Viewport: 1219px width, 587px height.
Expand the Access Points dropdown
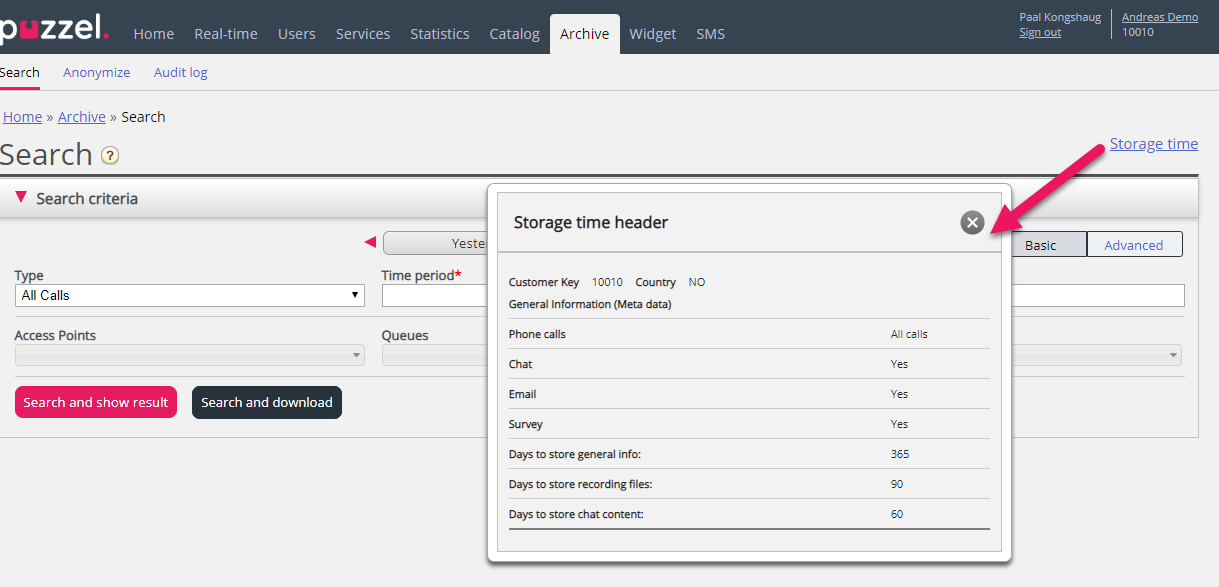click(190, 355)
